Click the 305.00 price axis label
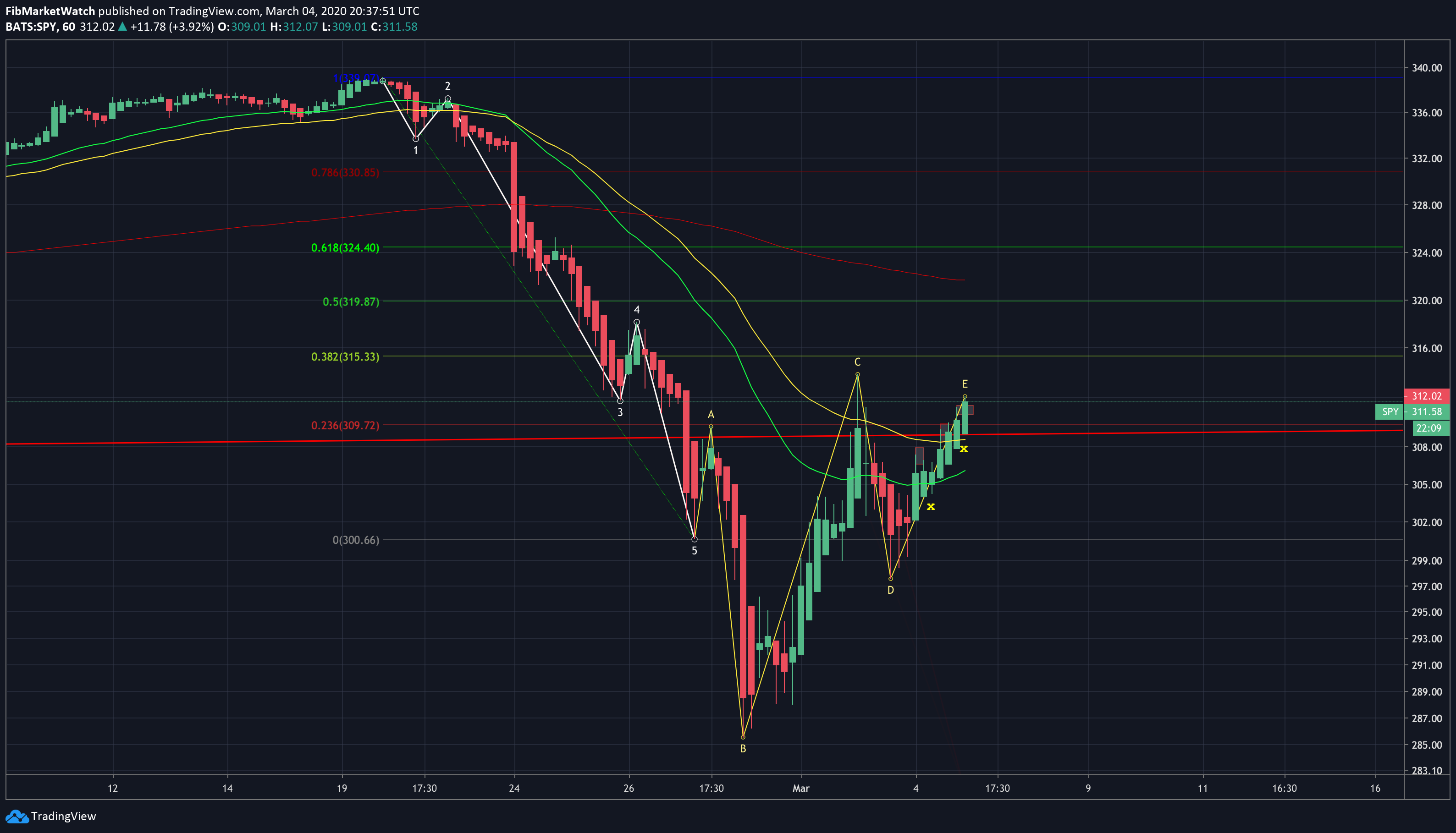1456x833 pixels. [x=1427, y=485]
